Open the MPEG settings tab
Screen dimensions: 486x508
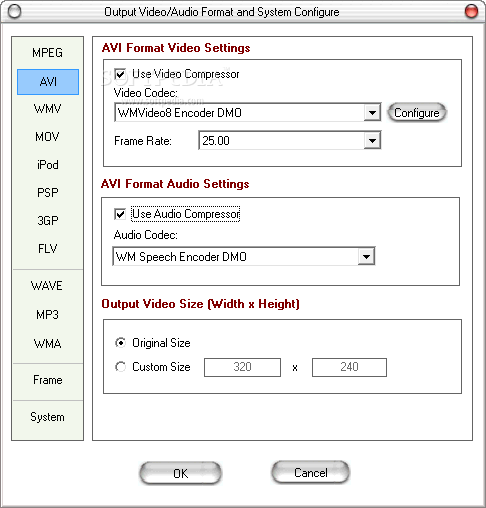click(x=47, y=53)
